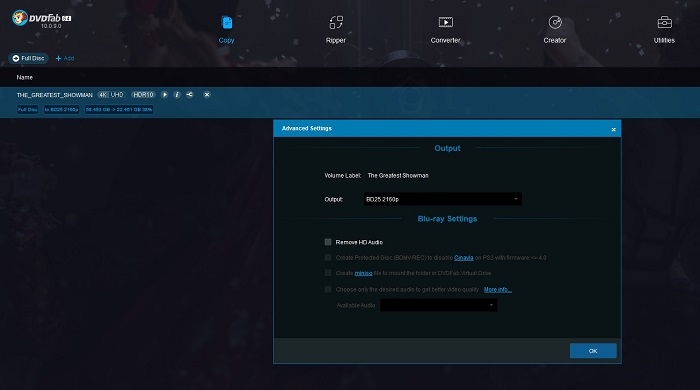Image resolution: width=700 pixels, height=390 pixels.
Task: Show info for The Greatest Showman
Action: 177,95
